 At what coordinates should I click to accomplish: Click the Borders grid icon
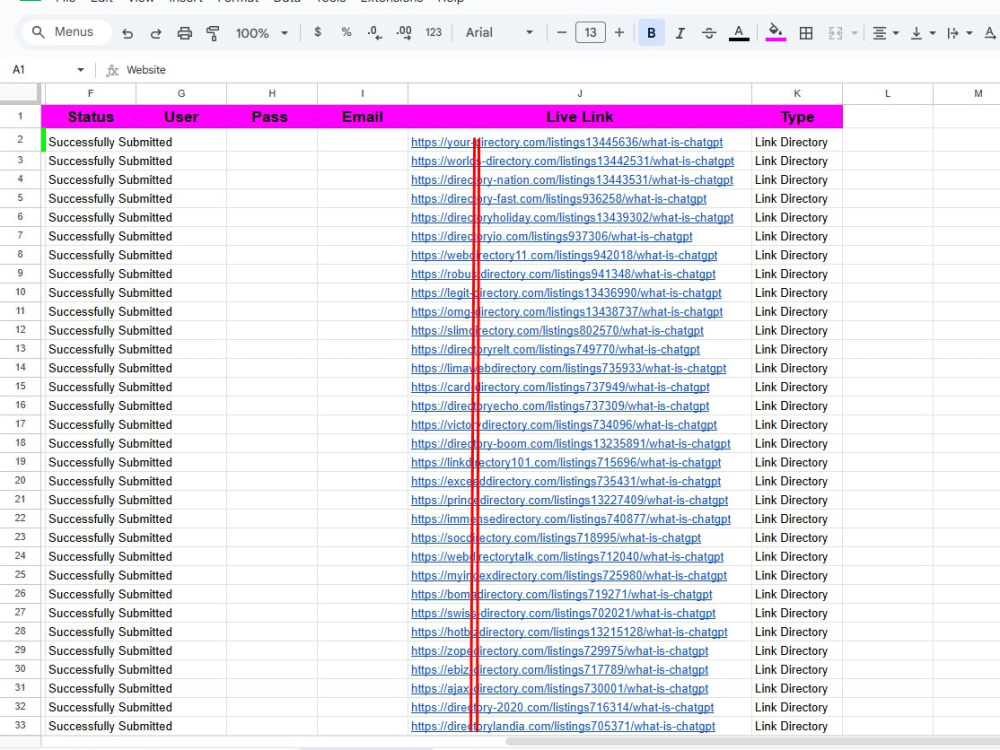806,33
